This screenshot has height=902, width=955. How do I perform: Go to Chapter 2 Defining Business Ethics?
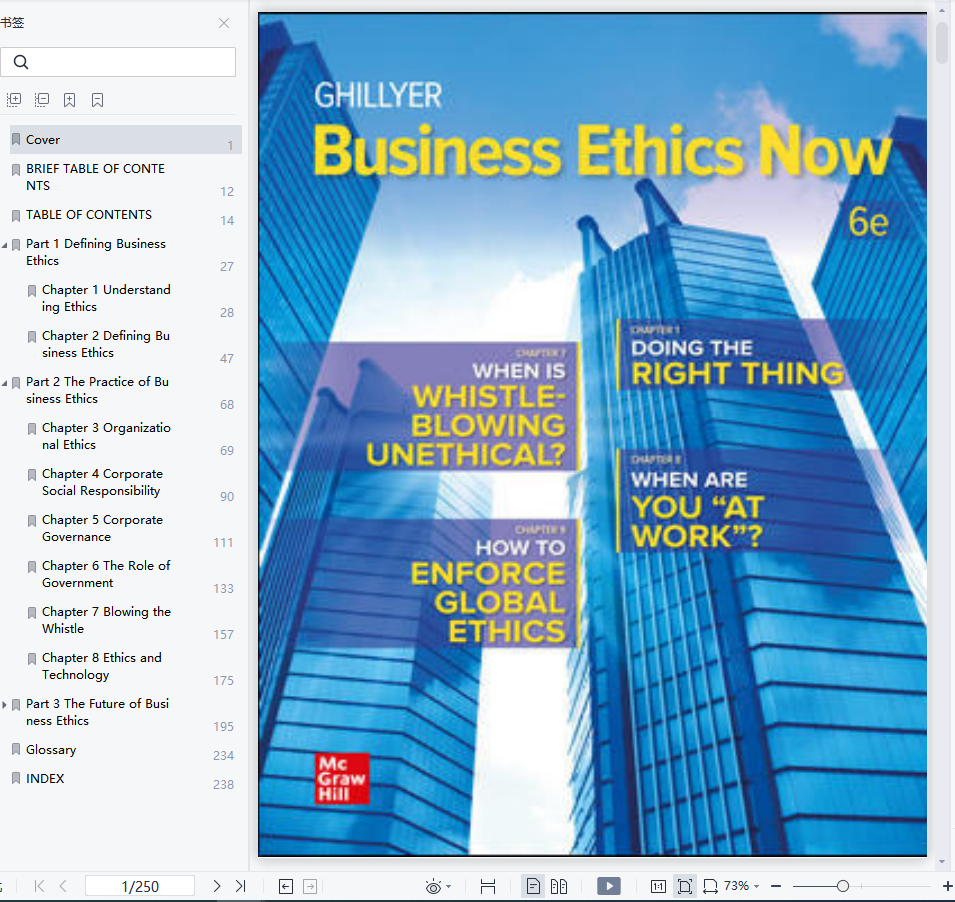[x=105, y=344]
